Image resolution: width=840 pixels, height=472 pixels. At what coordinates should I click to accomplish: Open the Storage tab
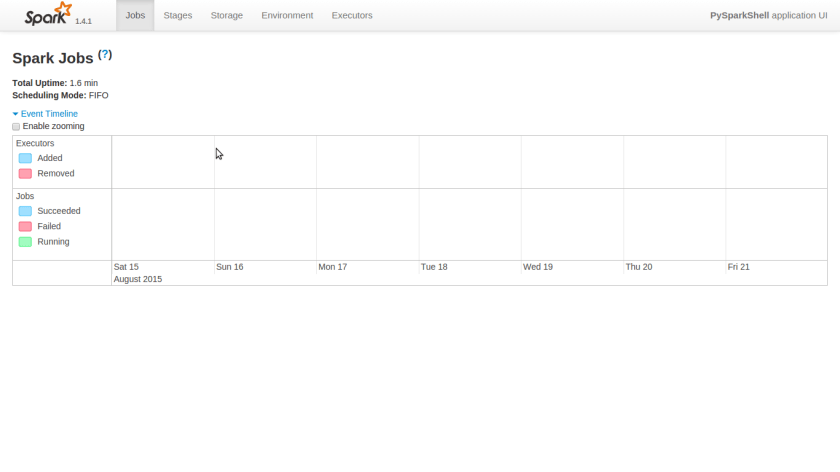pyautogui.click(x=227, y=15)
